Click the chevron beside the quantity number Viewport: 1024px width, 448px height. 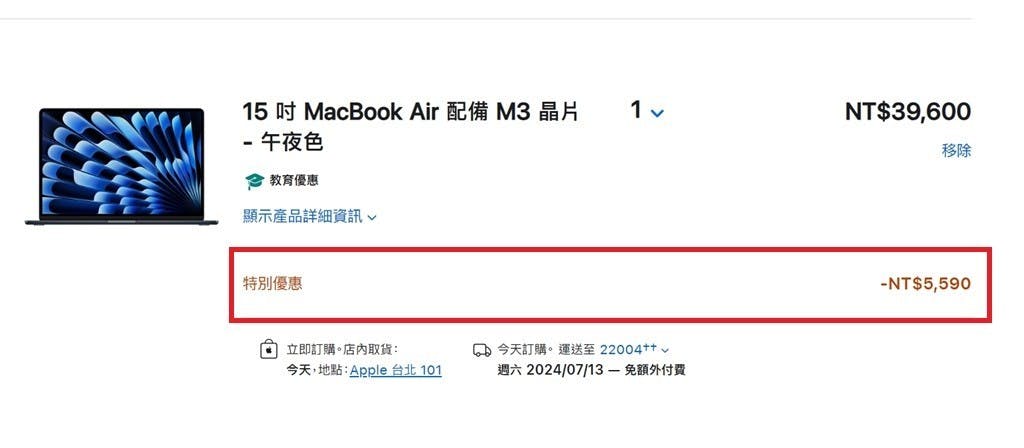(657, 113)
